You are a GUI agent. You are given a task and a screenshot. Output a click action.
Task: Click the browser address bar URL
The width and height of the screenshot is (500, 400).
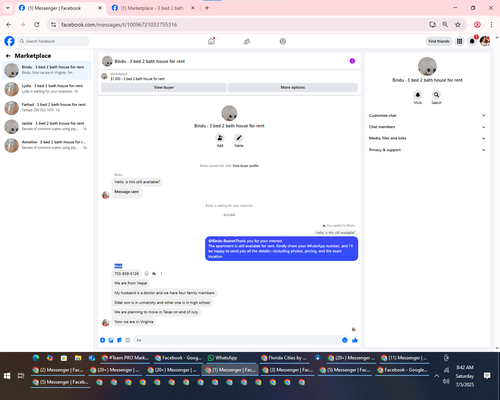(x=119, y=25)
